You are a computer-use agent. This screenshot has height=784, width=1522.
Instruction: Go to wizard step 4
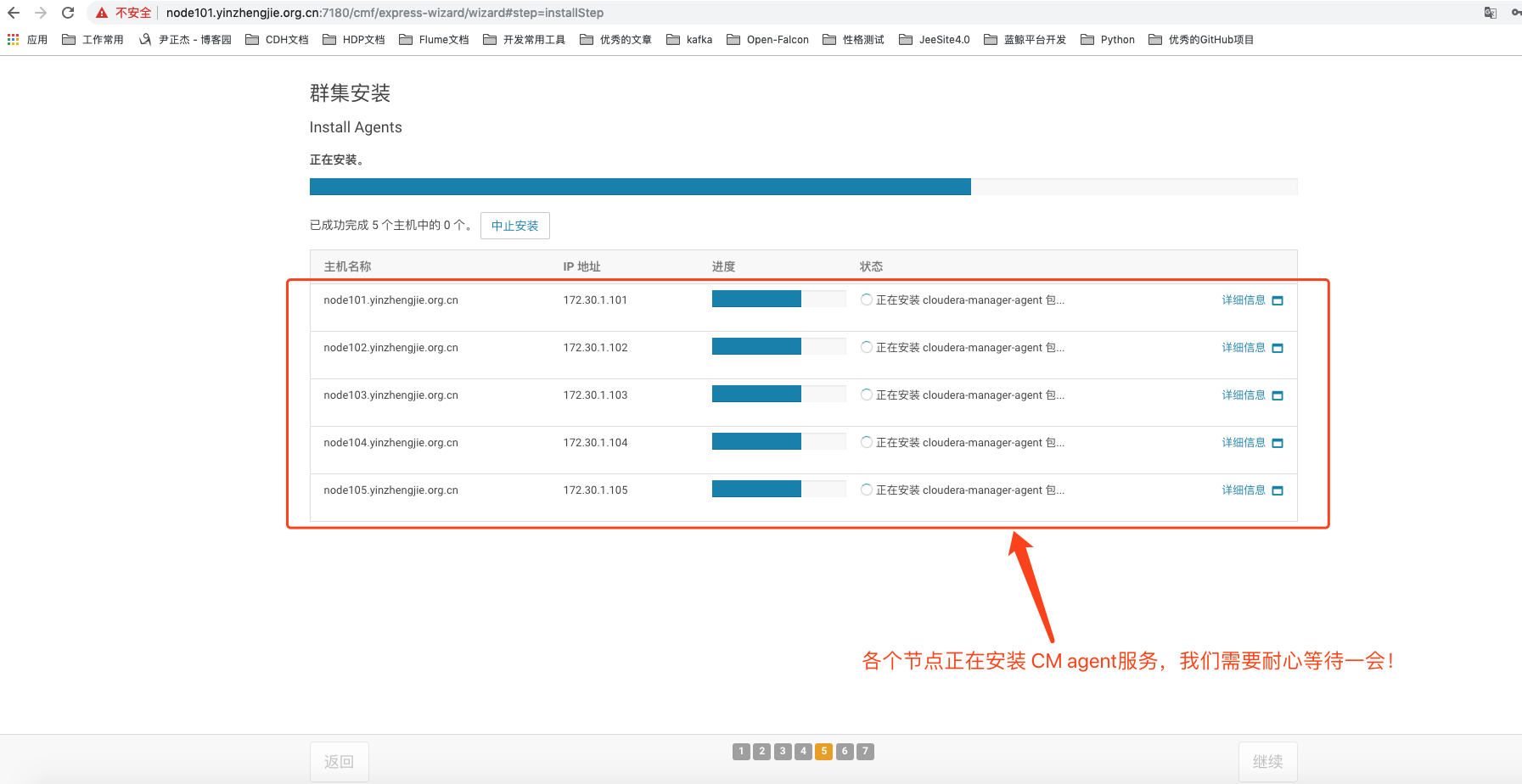tap(803, 751)
